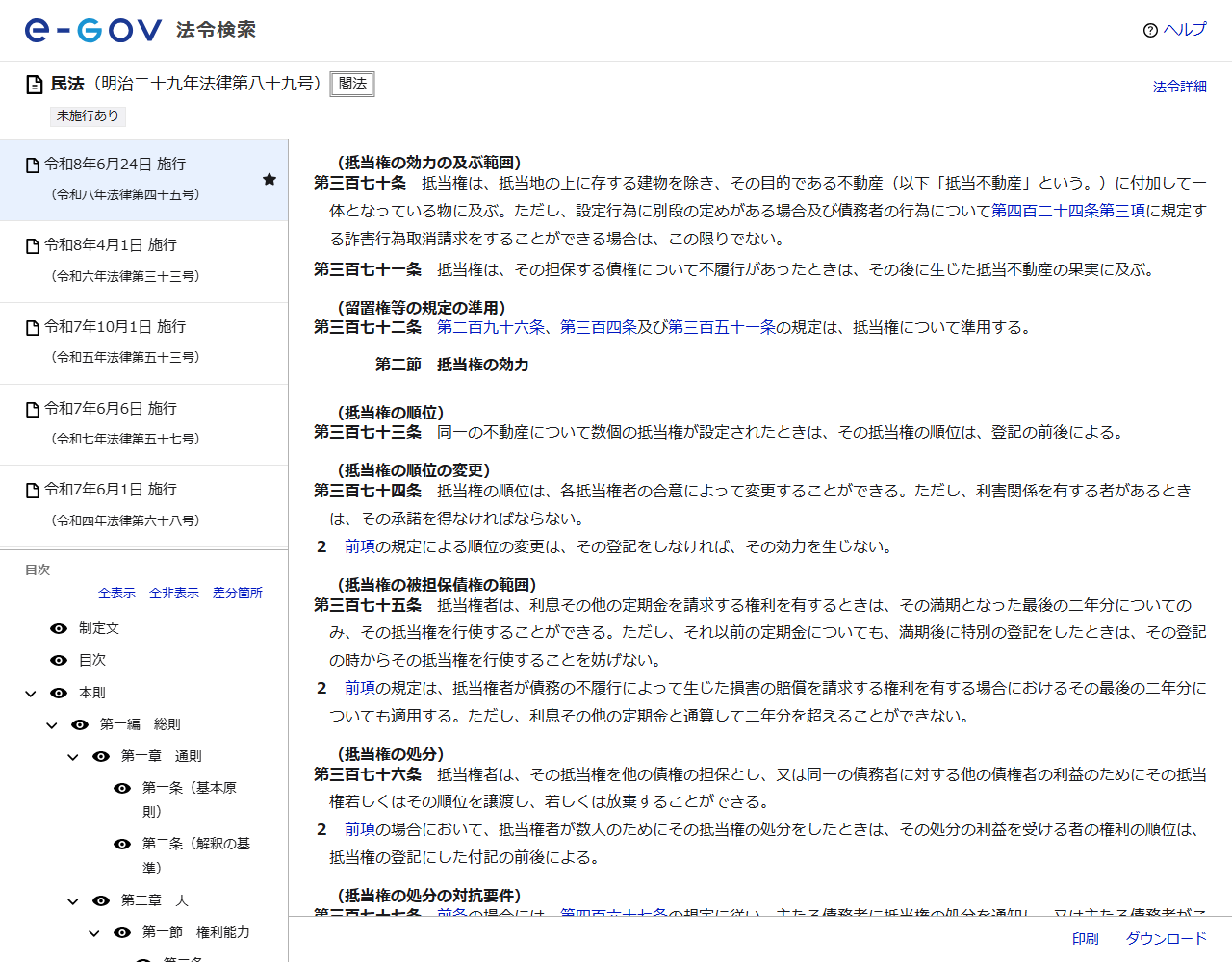Open the 第二百九十六条 reference link
The width and height of the screenshot is (1232, 962).
pos(491,327)
